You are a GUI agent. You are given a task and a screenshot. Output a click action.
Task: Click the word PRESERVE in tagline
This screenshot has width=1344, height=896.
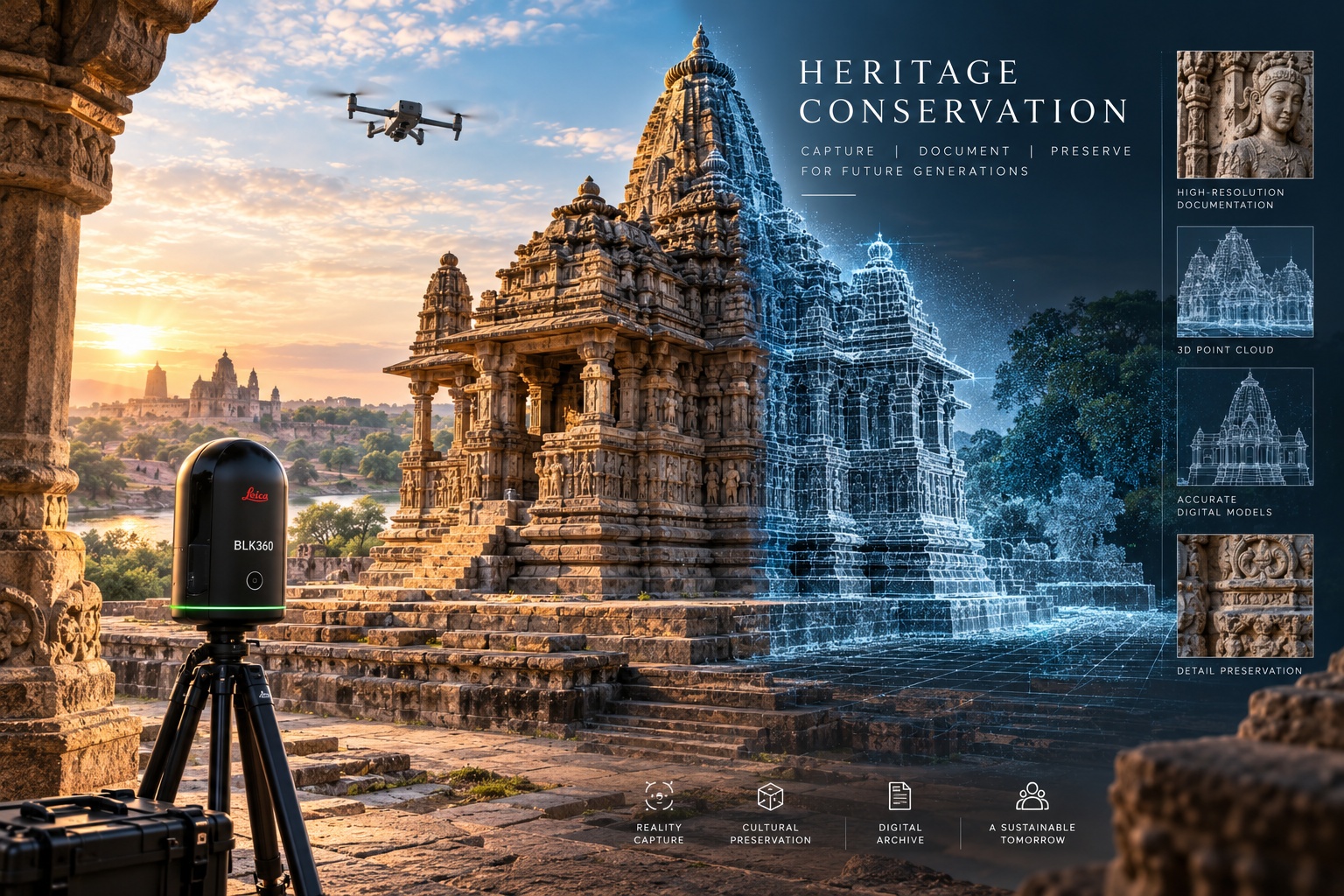[1091, 151]
